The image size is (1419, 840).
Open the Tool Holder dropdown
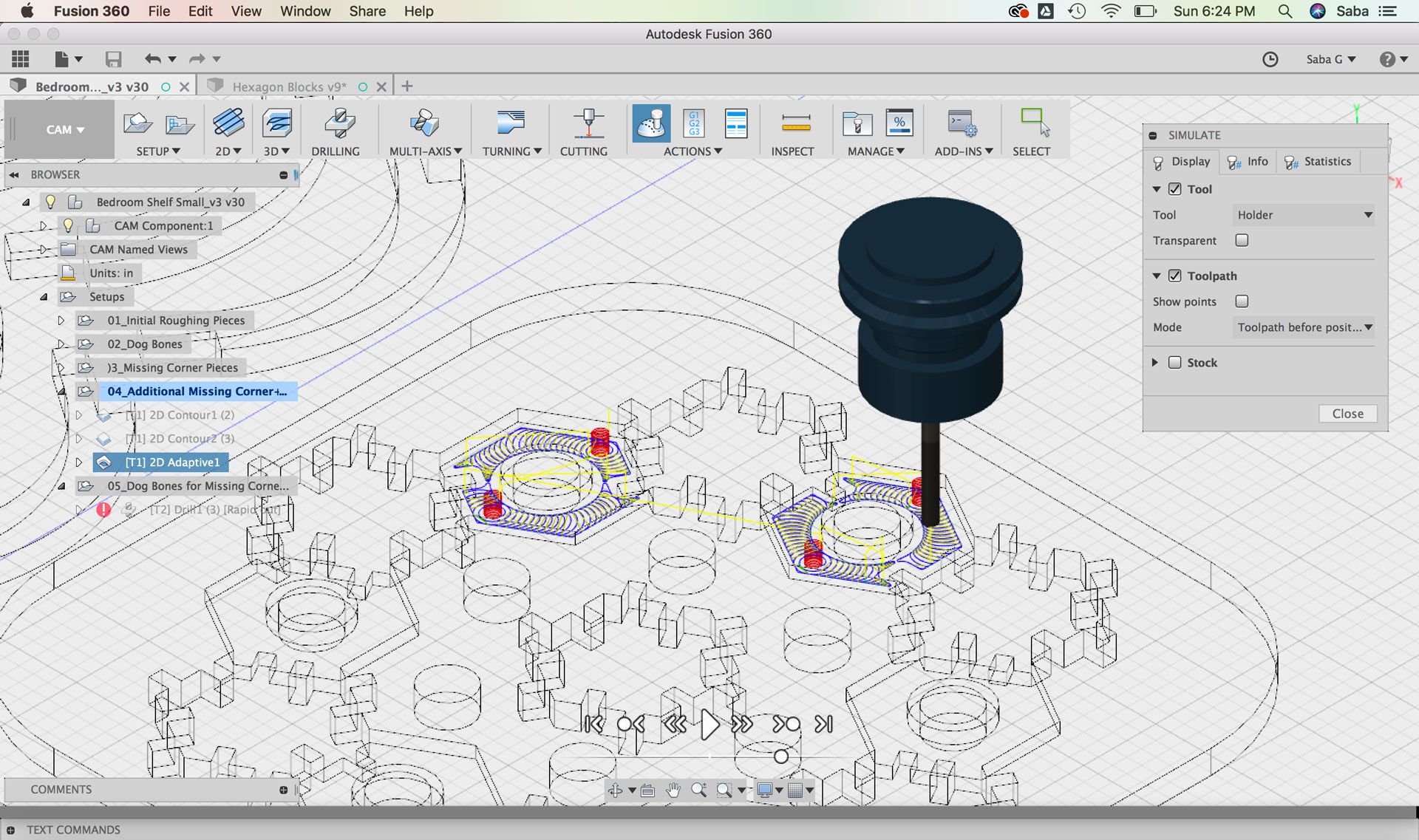1303,215
